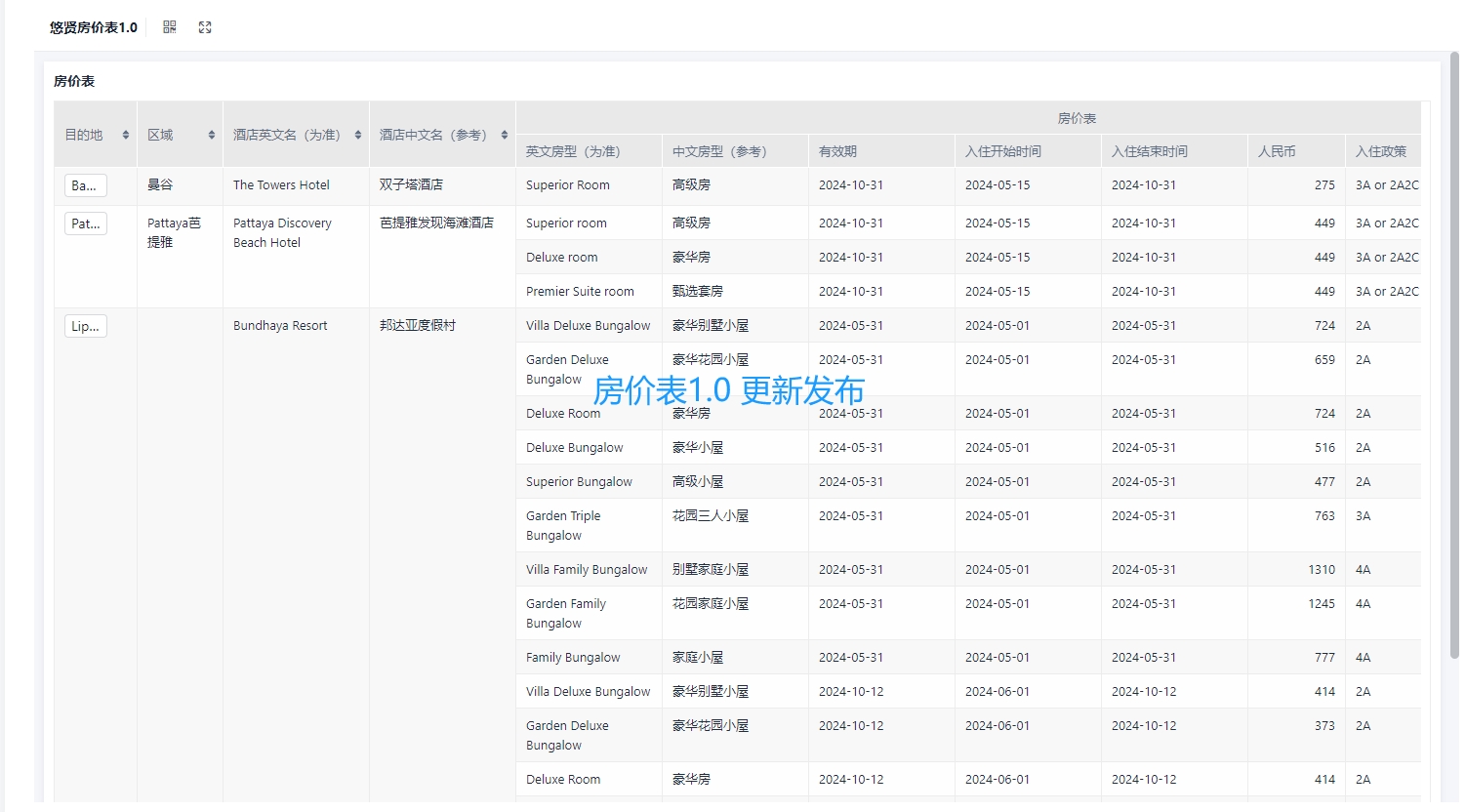Viewport: 1466px width, 812px height.
Task: Click the 入住政策 column header
Action: point(1381,150)
